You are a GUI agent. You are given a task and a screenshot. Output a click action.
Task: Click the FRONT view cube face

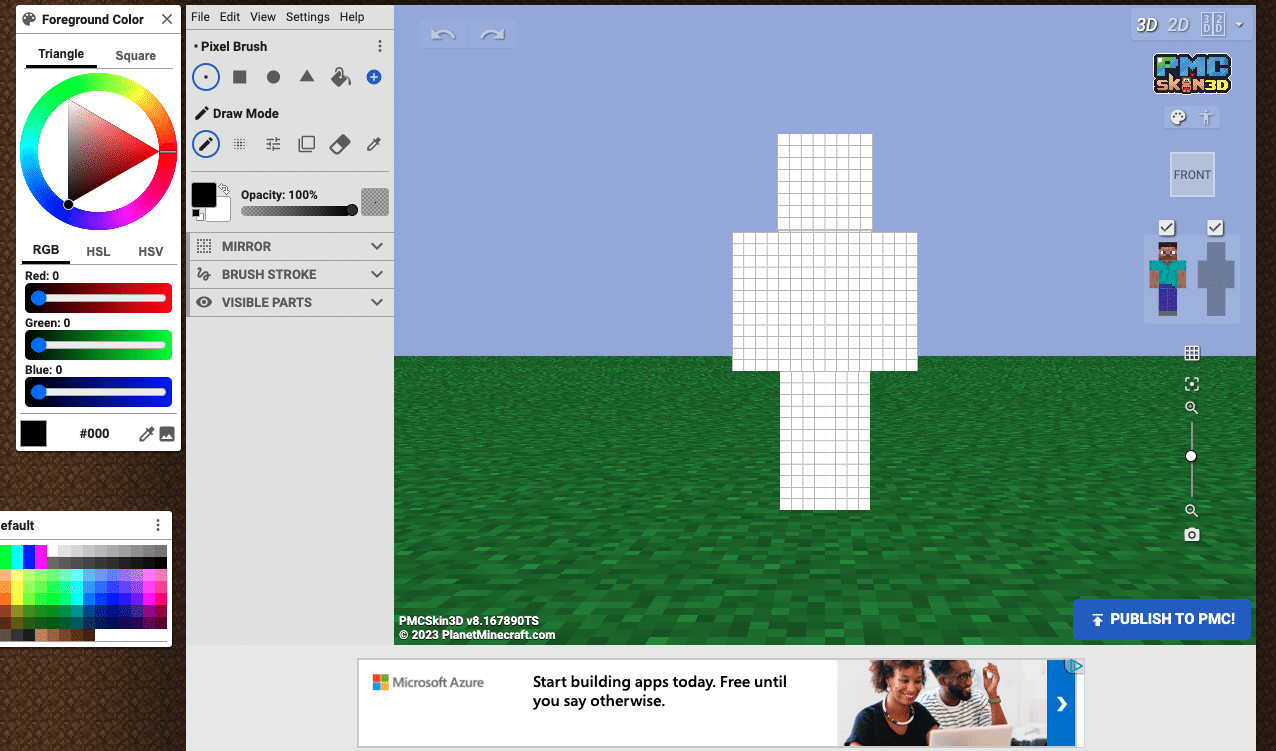point(1192,175)
